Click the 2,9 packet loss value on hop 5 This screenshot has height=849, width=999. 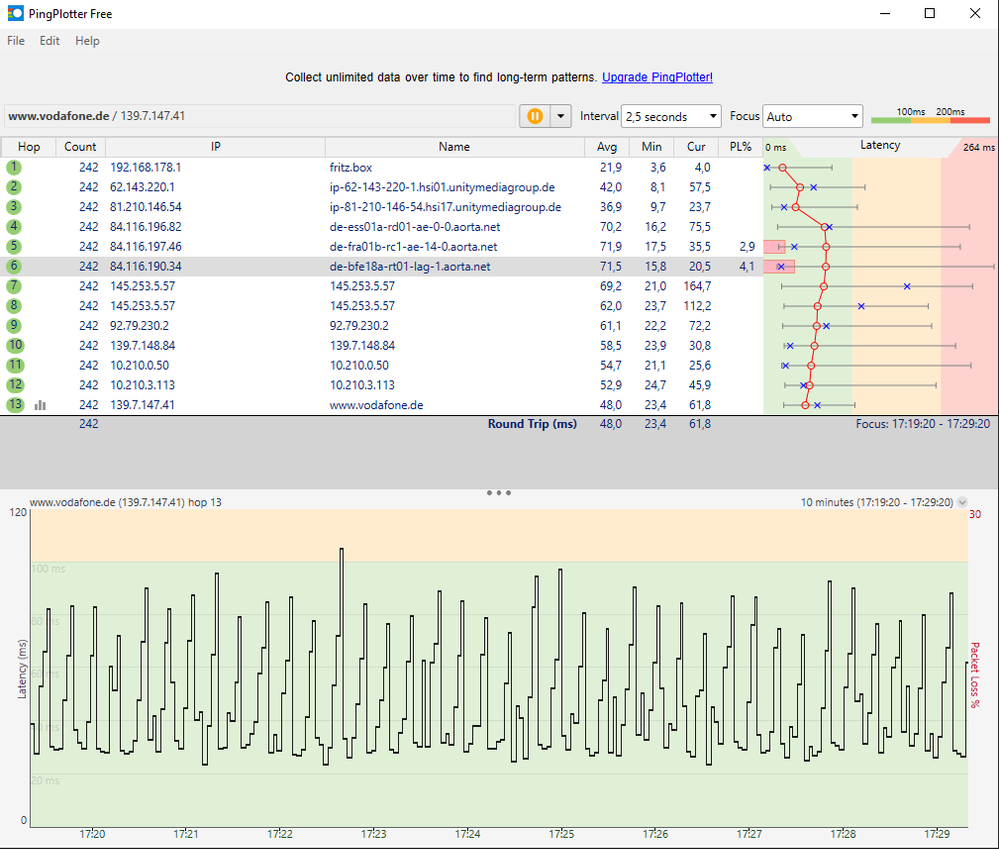coord(747,246)
